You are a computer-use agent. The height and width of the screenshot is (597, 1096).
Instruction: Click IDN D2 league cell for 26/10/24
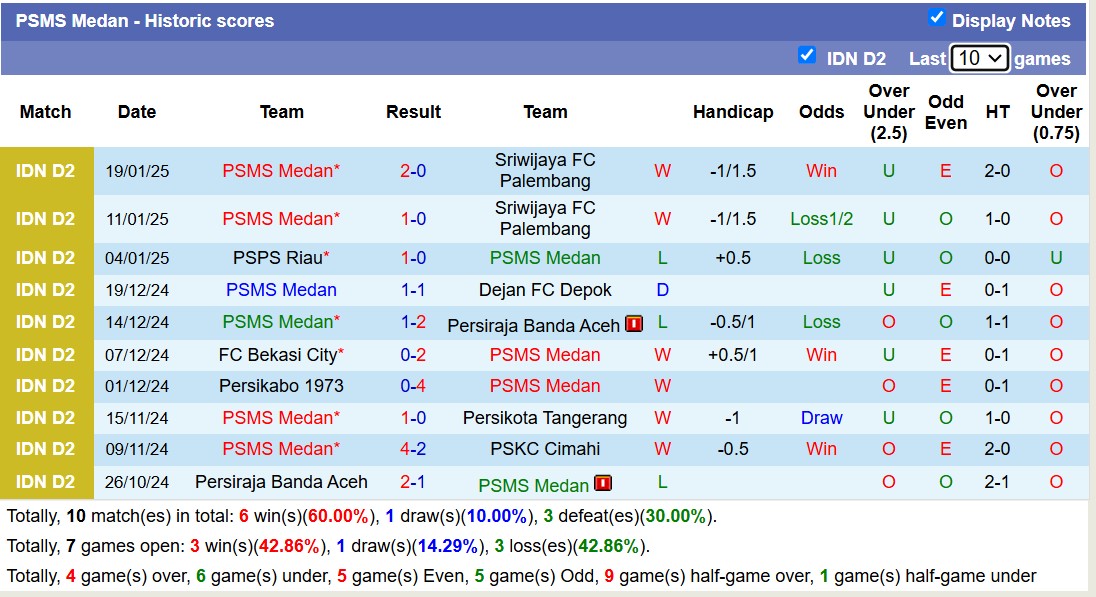pos(46,482)
